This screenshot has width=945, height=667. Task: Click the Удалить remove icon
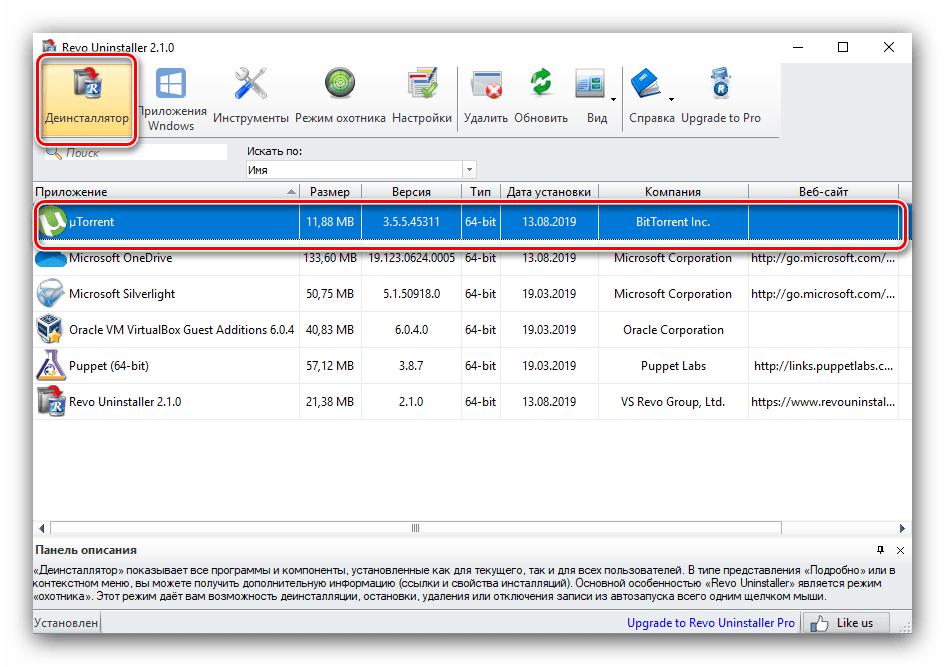click(x=486, y=98)
